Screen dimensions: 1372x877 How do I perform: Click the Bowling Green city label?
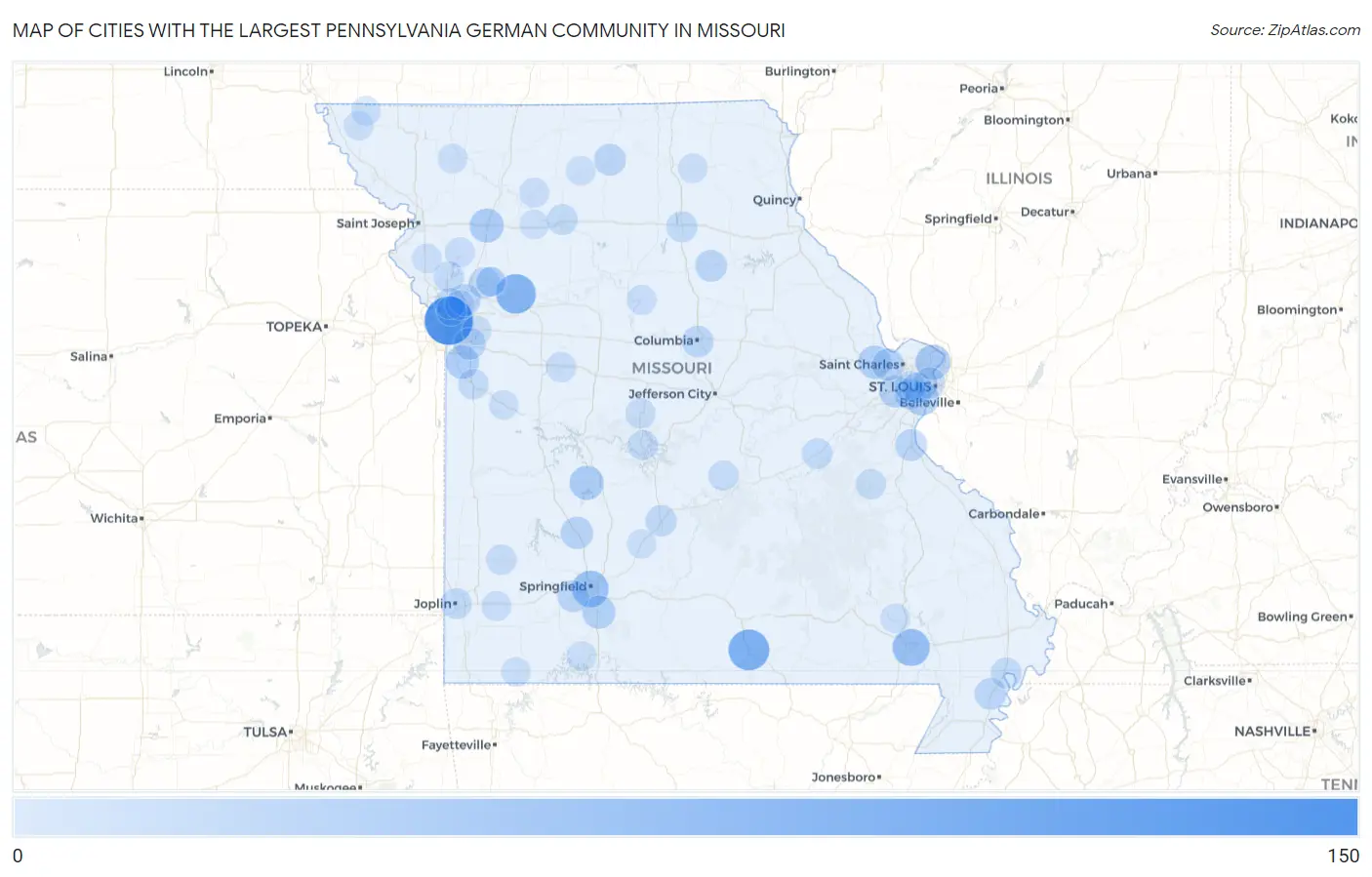coord(1303,617)
